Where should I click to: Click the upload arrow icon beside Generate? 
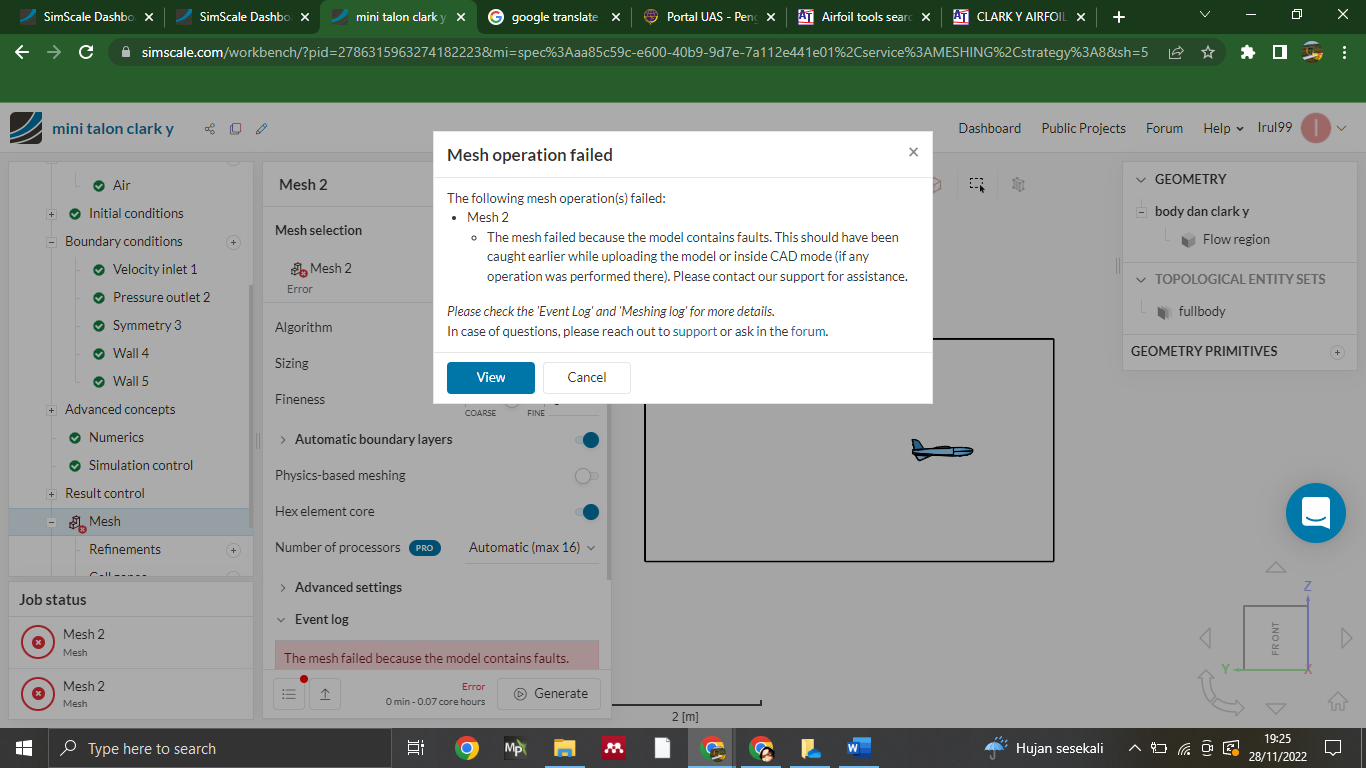[x=325, y=693]
